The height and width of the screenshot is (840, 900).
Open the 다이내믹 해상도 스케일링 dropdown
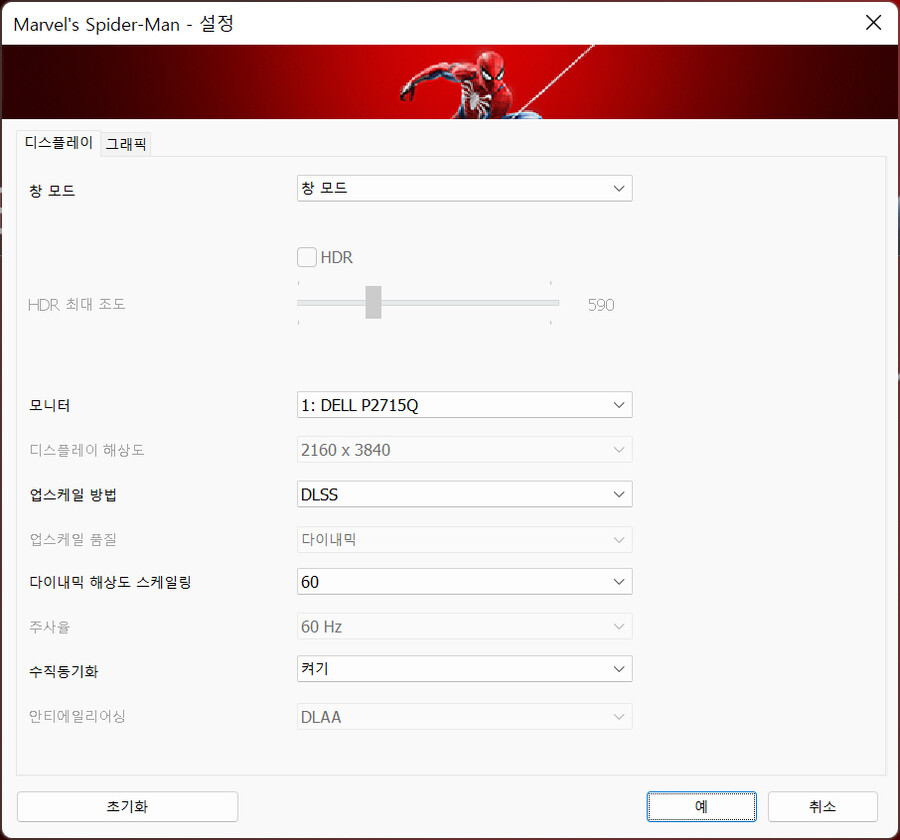pos(464,582)
